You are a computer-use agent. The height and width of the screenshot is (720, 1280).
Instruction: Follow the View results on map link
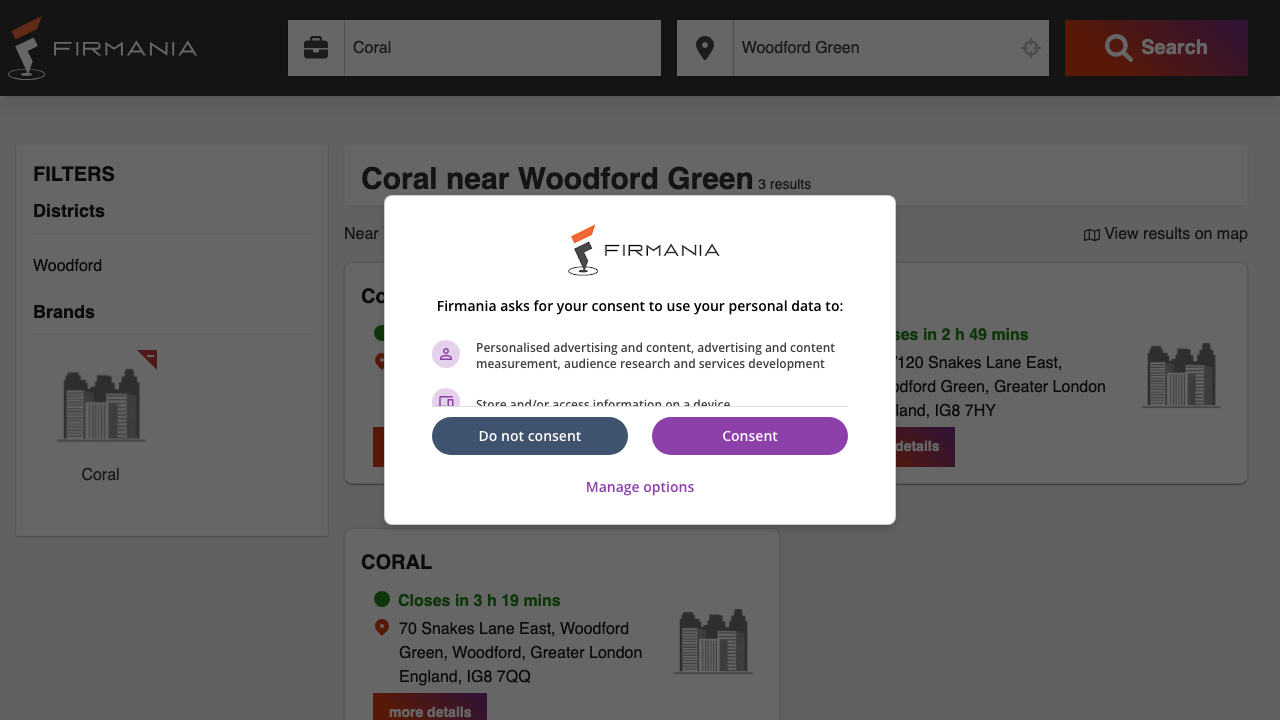tap(1175, 233)
